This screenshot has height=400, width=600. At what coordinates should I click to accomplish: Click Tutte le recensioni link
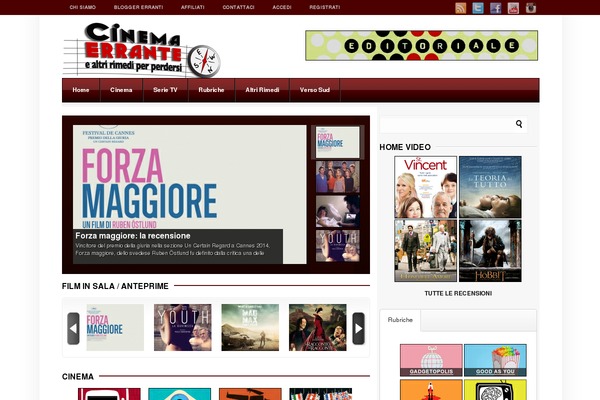458,294
